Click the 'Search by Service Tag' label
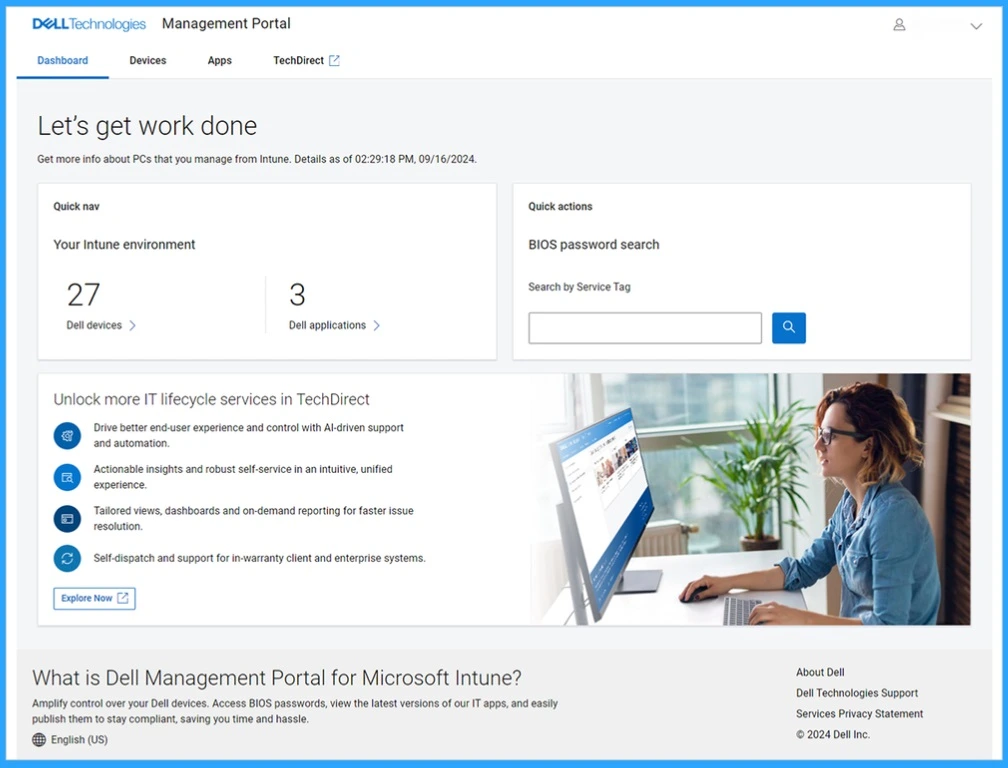The height and width of the screenshot is (768, 1008). [579, 287]
